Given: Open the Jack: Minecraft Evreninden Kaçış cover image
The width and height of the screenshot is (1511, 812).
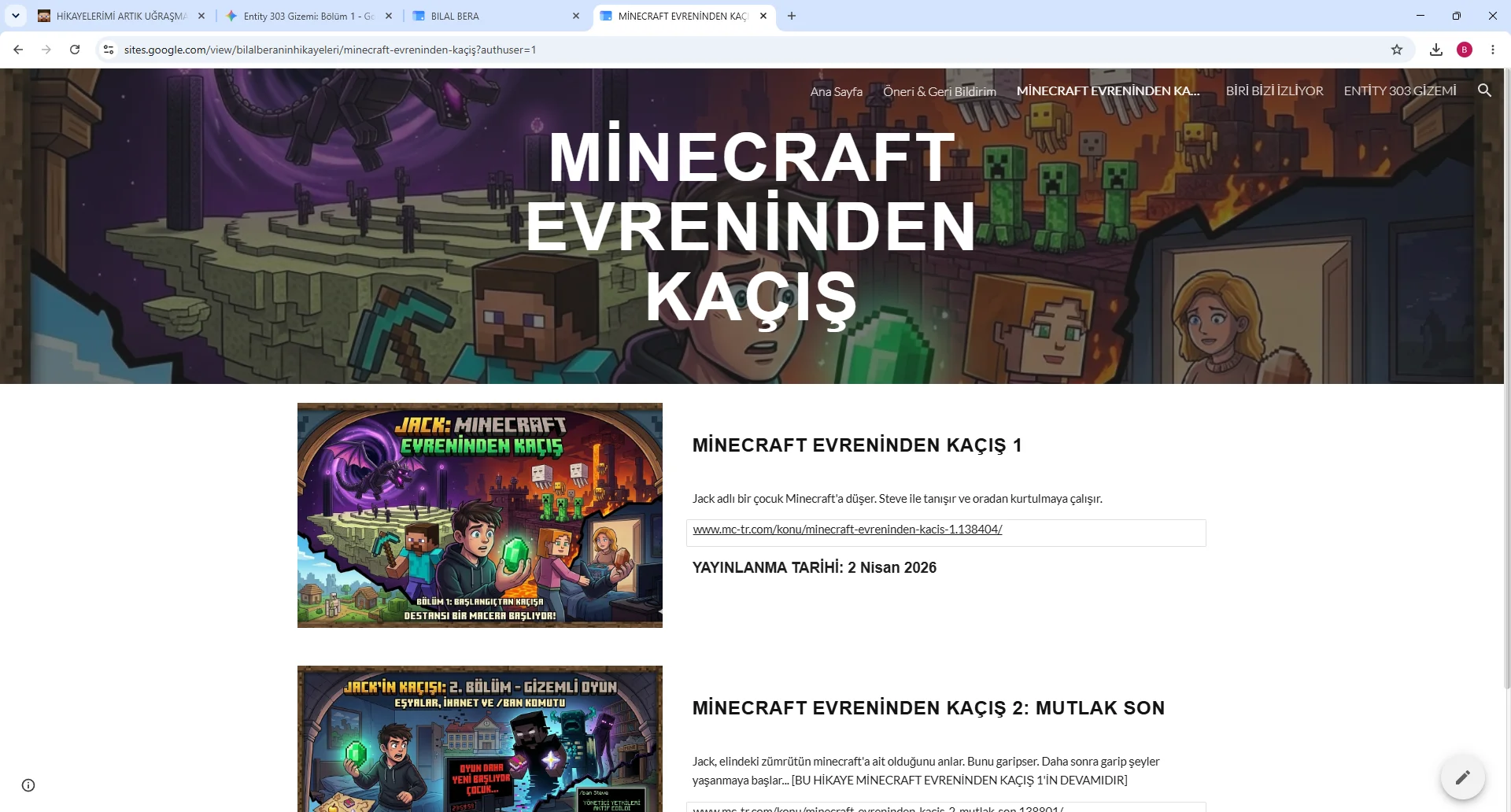Looking at the screenshot, I should [480, 515].
